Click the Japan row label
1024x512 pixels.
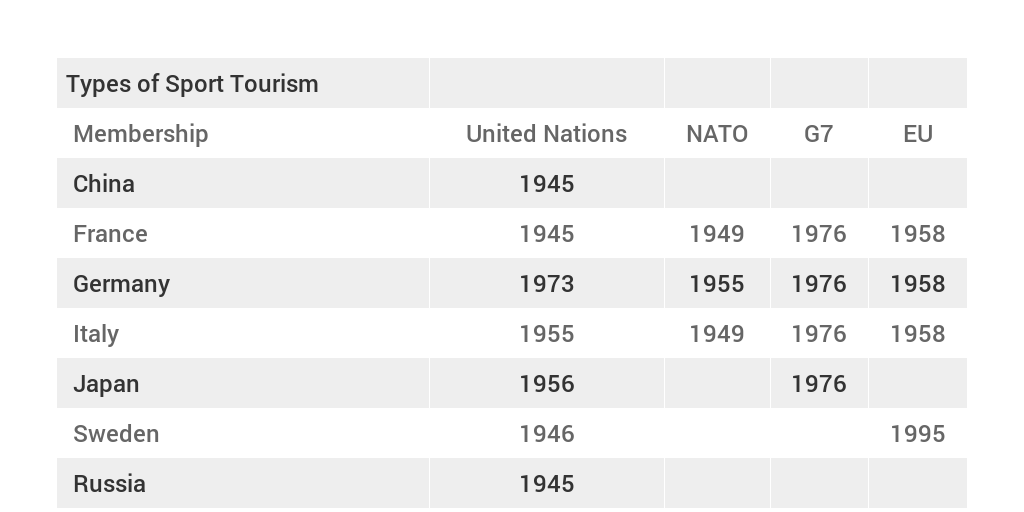coord(106,384)
